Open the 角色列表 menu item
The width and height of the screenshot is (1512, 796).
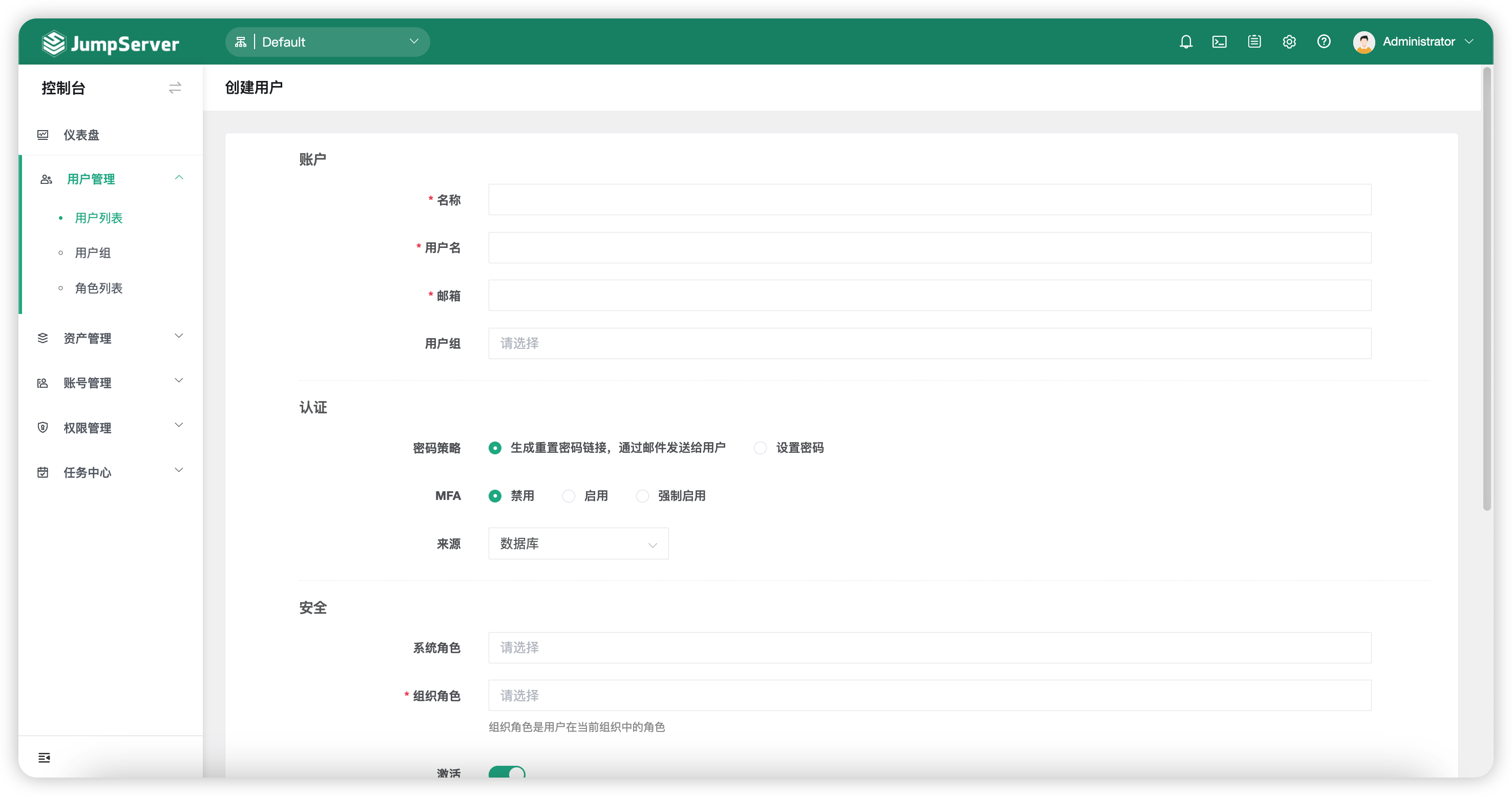(x=99, y=288)
